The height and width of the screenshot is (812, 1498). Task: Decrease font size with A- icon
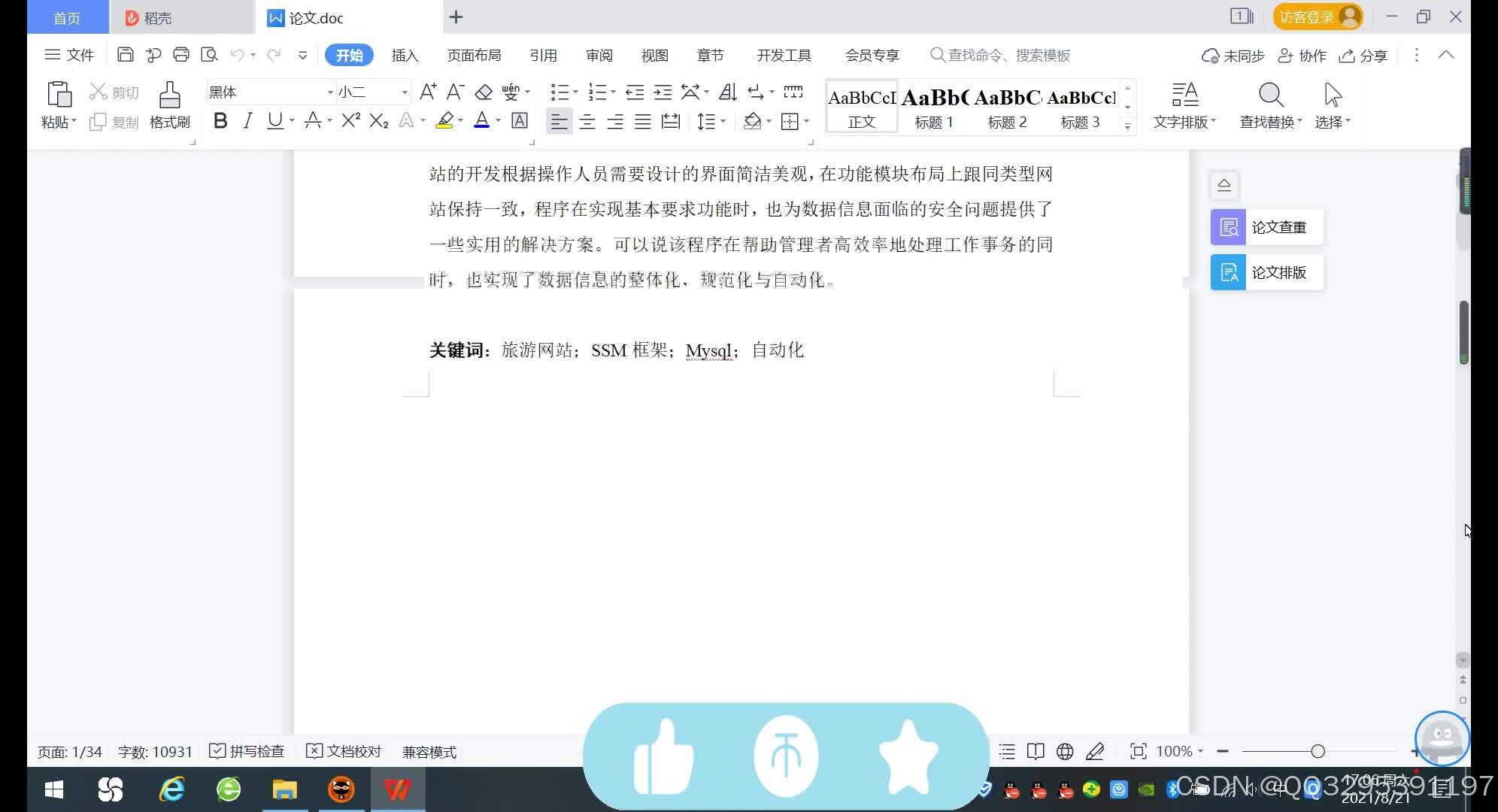tap(455, 92)
